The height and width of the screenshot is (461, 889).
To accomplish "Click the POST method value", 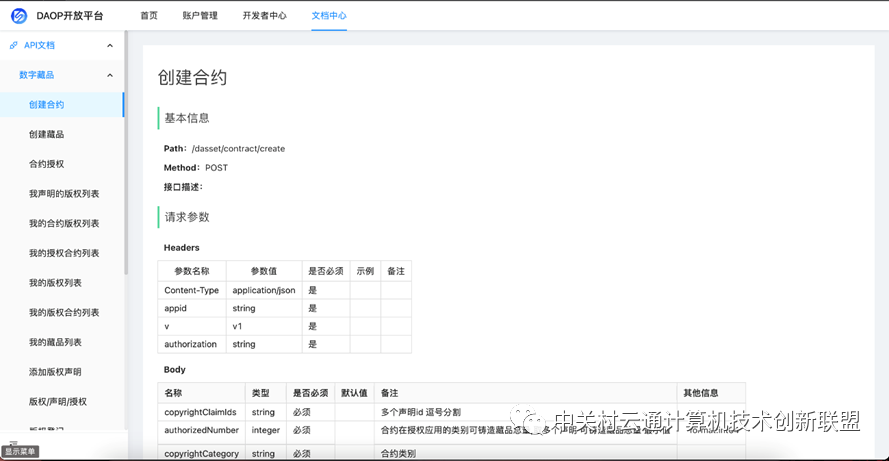I will (217, 168).
